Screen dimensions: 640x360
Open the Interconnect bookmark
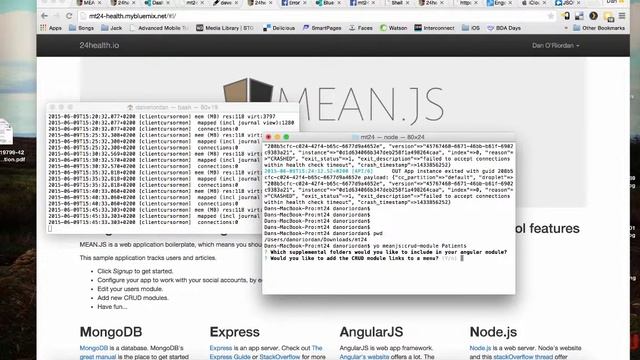[x=434, y=28]
